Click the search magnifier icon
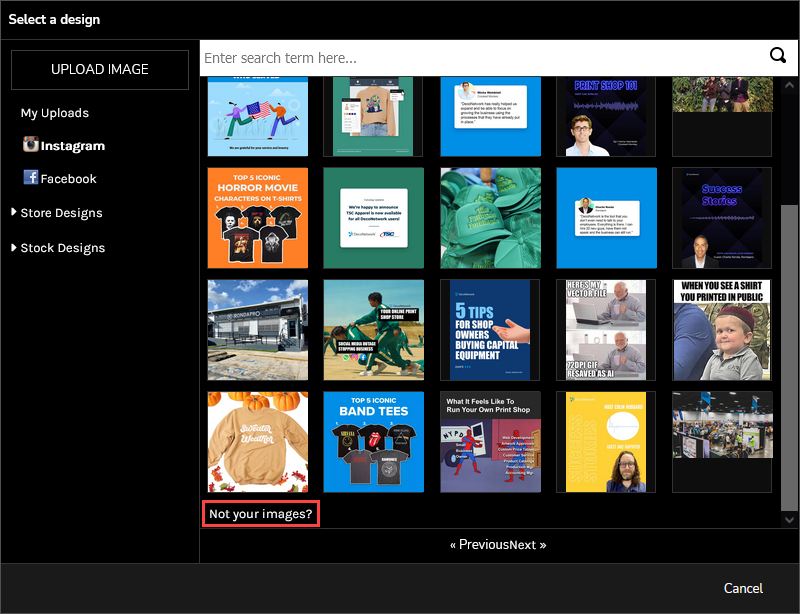 pyautogui.click(x=778, y=55)
